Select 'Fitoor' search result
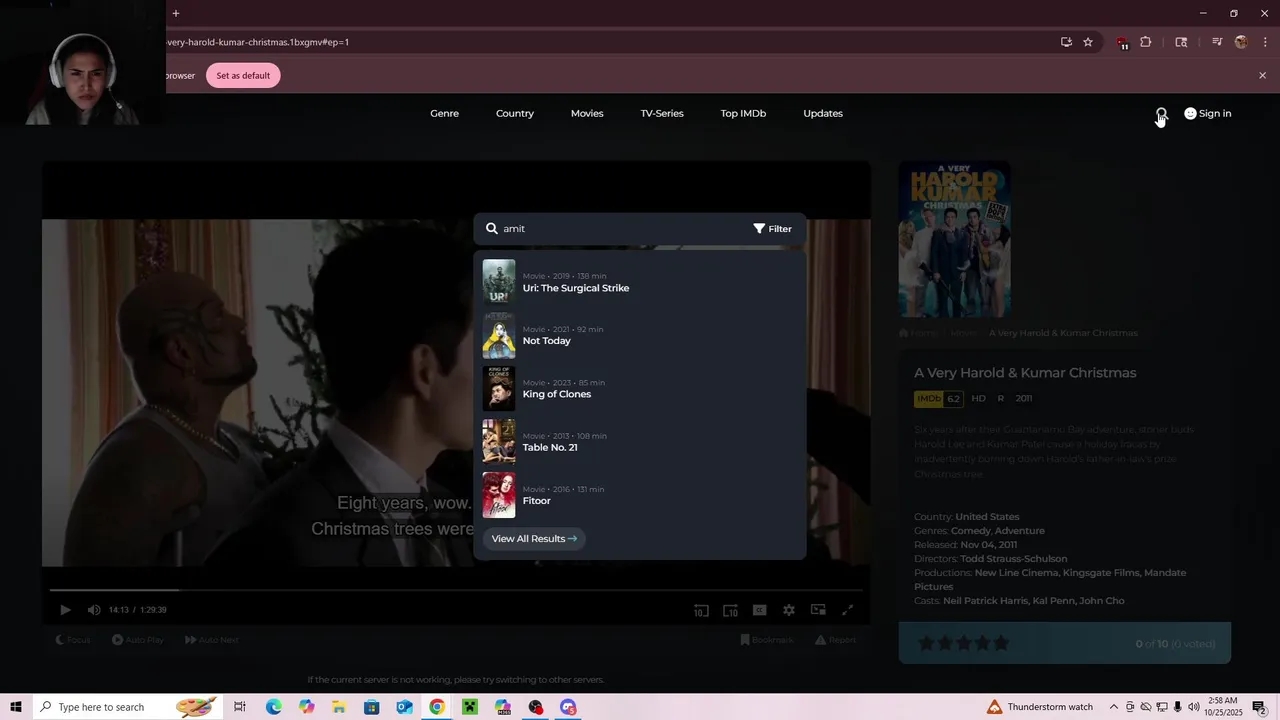The height and width of the screenshot is (720, 1280). [x=640, y=495]
